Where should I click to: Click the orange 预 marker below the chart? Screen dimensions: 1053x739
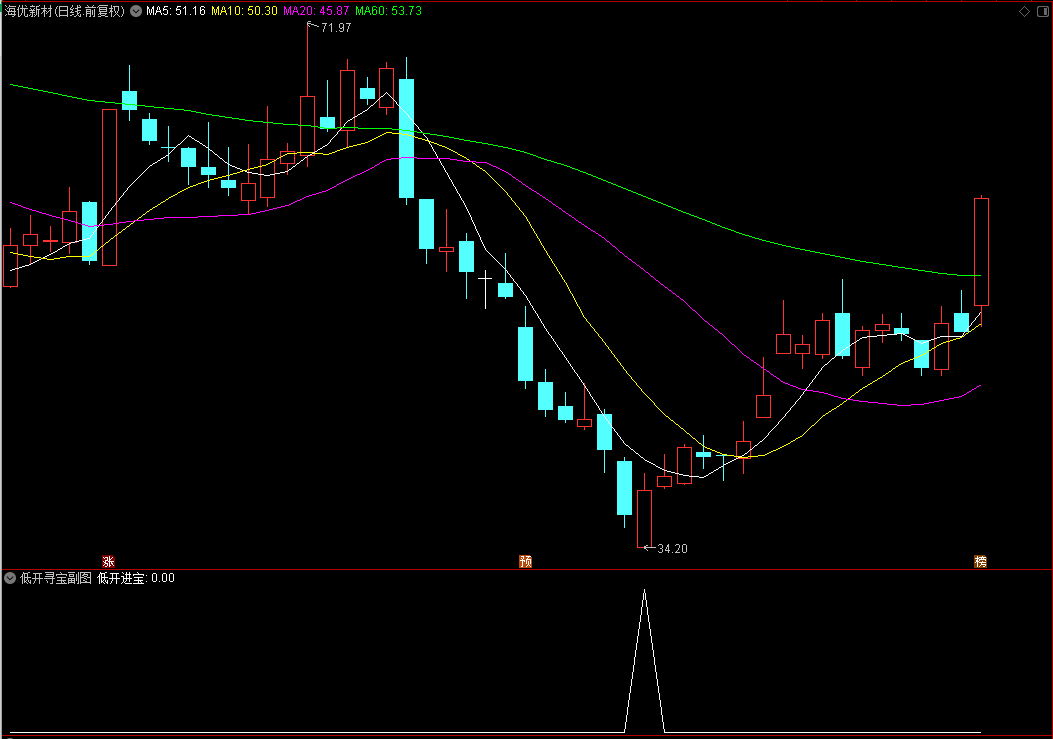[525, 562]
